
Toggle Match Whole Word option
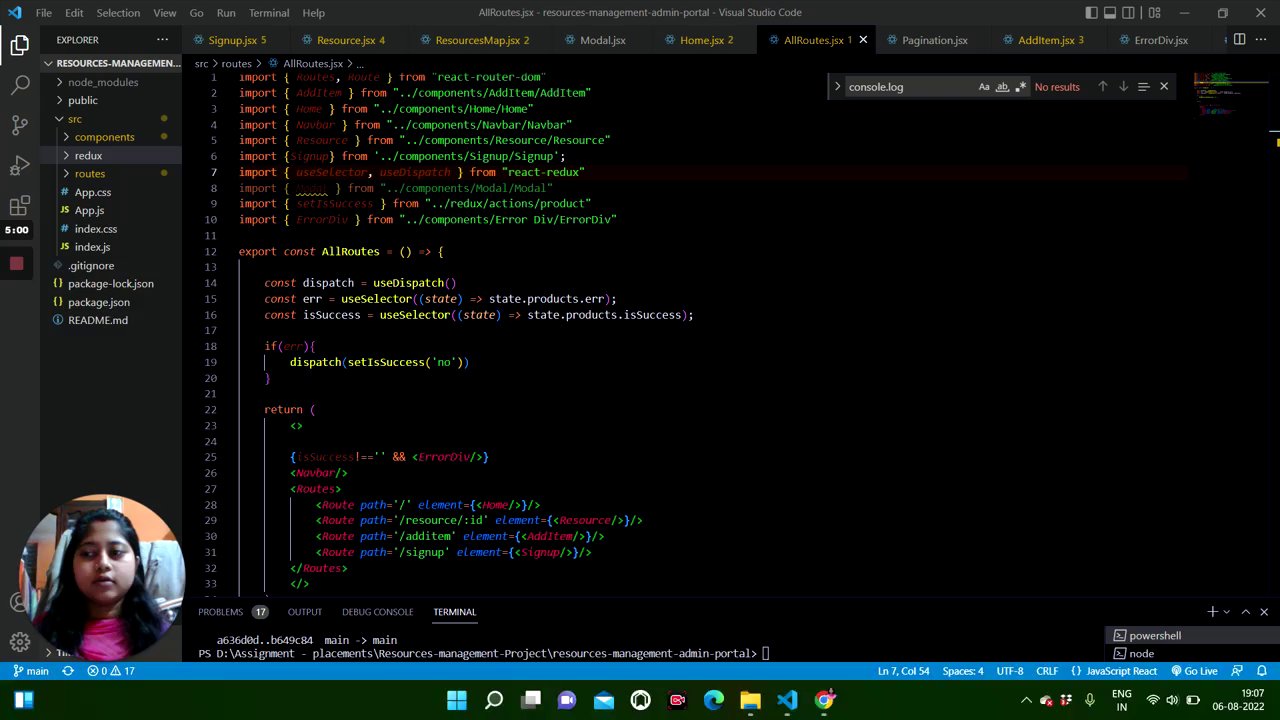coord(1002,87)
